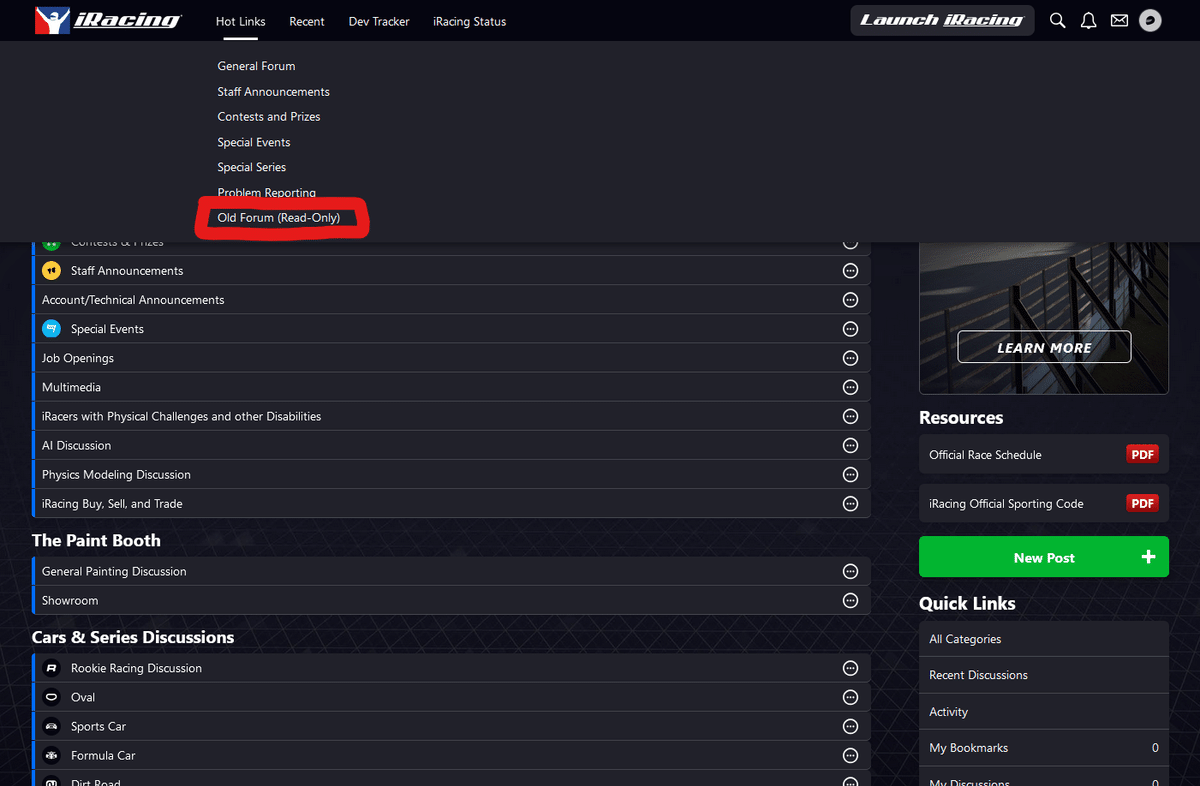This screenshot has height=786, width=1200.
Task: Open Account/Technical Announcements category
Action: [x=133, y=300]
